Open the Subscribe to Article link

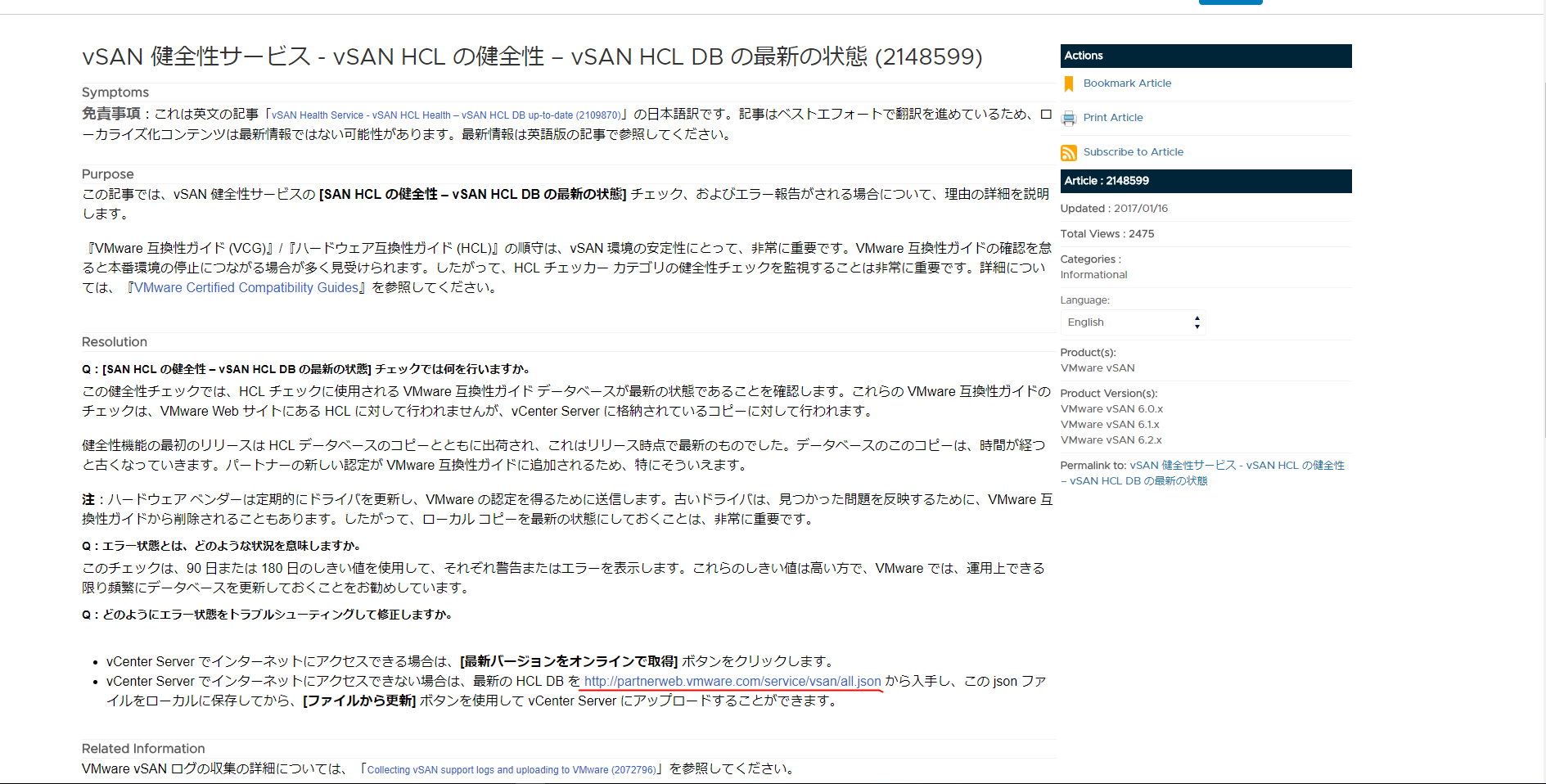1133,152
